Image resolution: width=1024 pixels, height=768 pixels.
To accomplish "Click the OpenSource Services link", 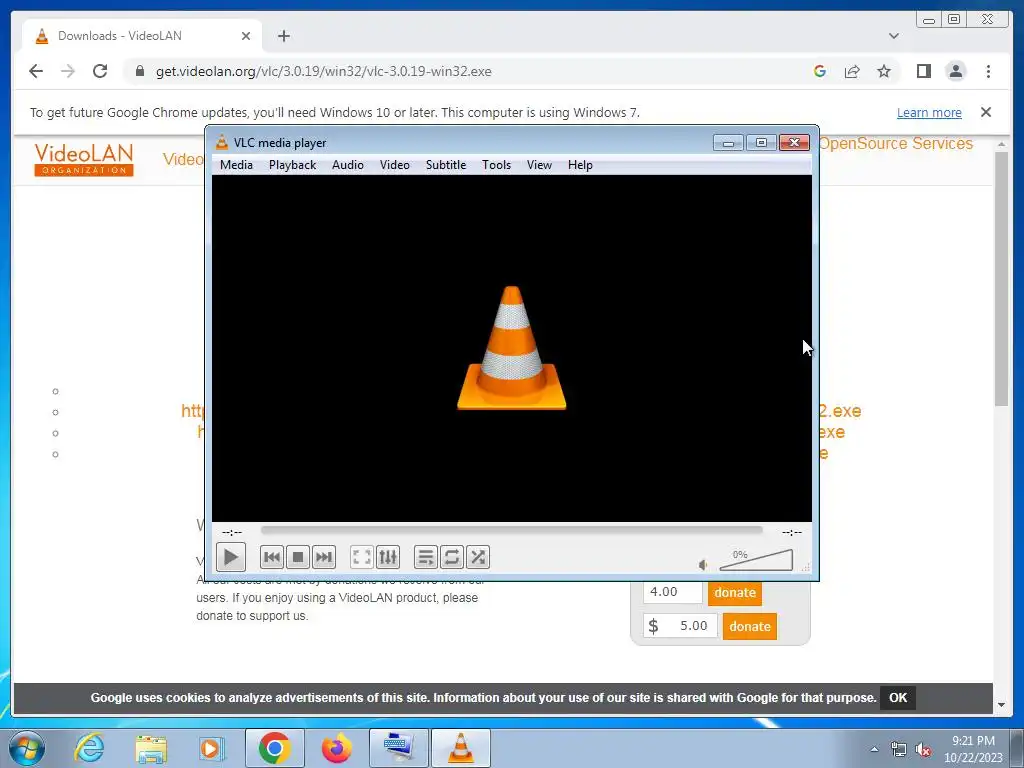I will (896, 144).
